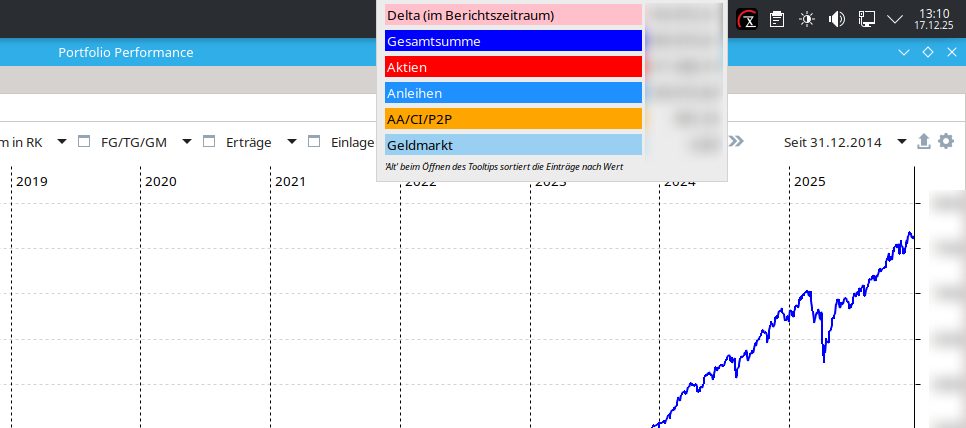
Task: Click the 'Seit 31.12.2014' period label
Action: point(832,142)
